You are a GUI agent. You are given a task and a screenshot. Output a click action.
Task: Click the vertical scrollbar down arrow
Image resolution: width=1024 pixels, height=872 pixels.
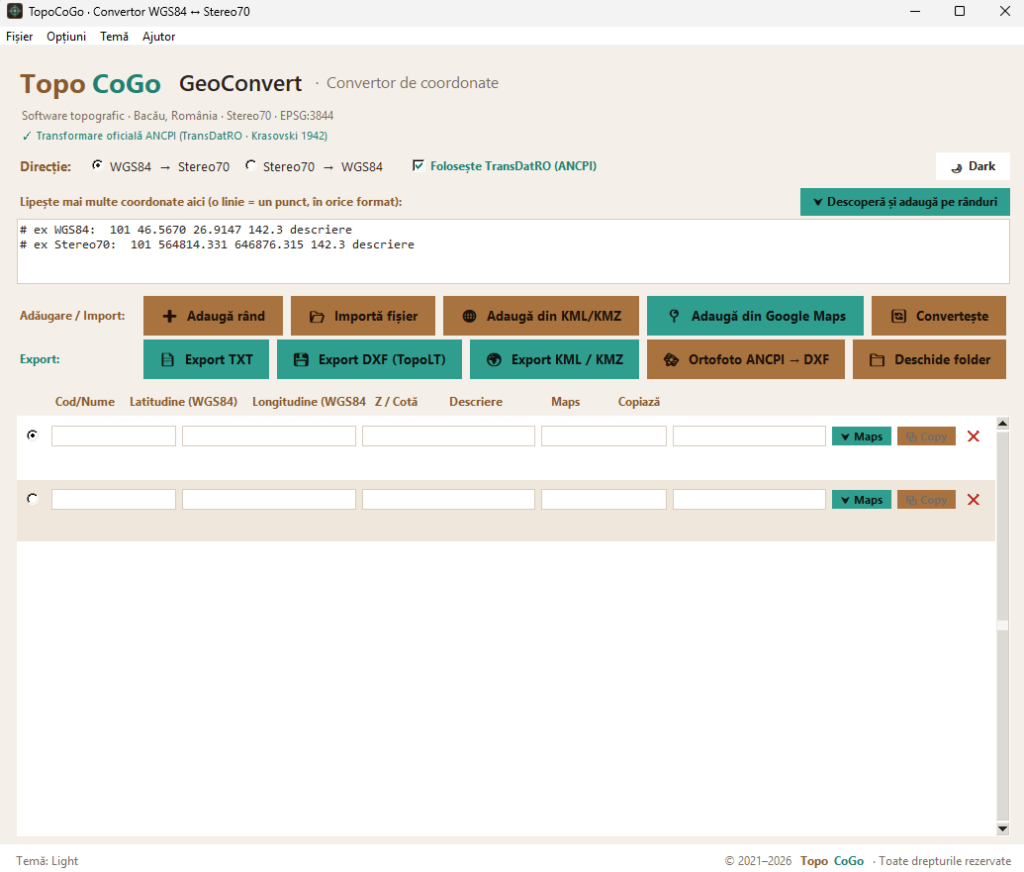(x=1002, y=829)
